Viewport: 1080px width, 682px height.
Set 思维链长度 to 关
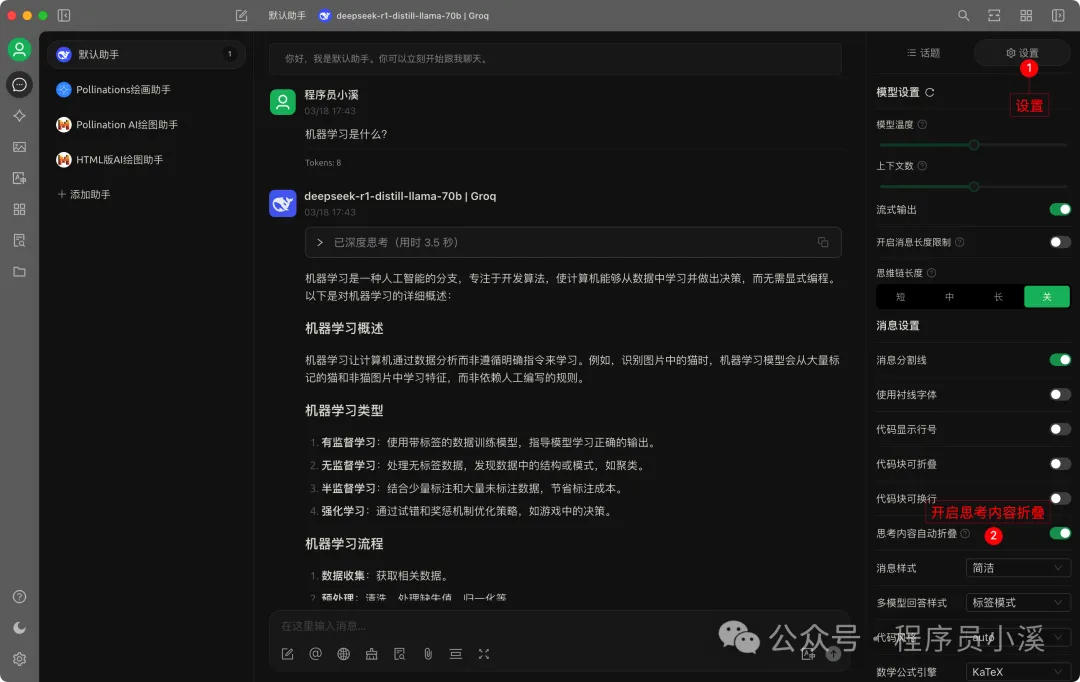pos(1046,297)
